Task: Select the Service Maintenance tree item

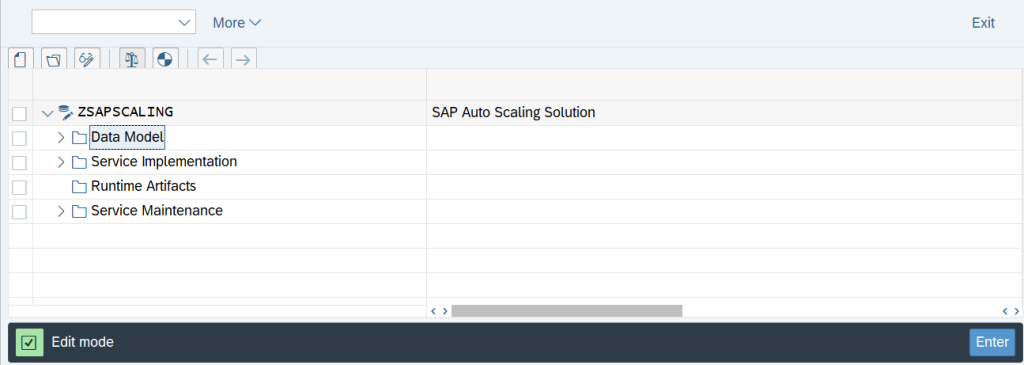Action: click(157, 211)
